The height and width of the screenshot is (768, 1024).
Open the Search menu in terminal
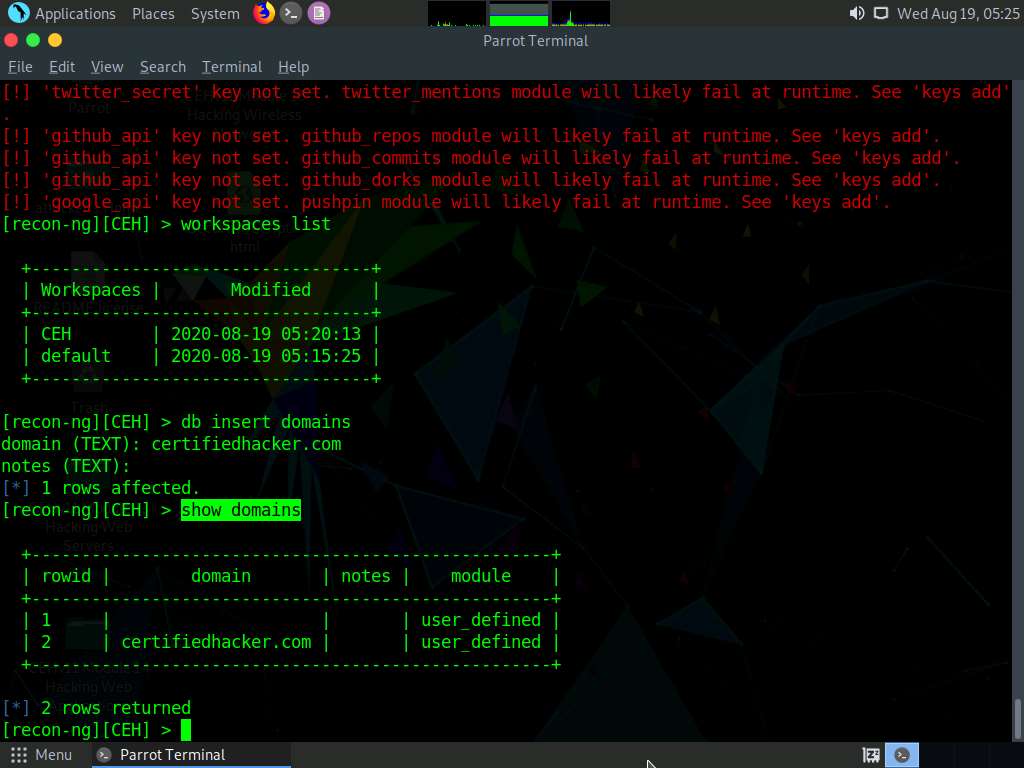coord(163,67)
